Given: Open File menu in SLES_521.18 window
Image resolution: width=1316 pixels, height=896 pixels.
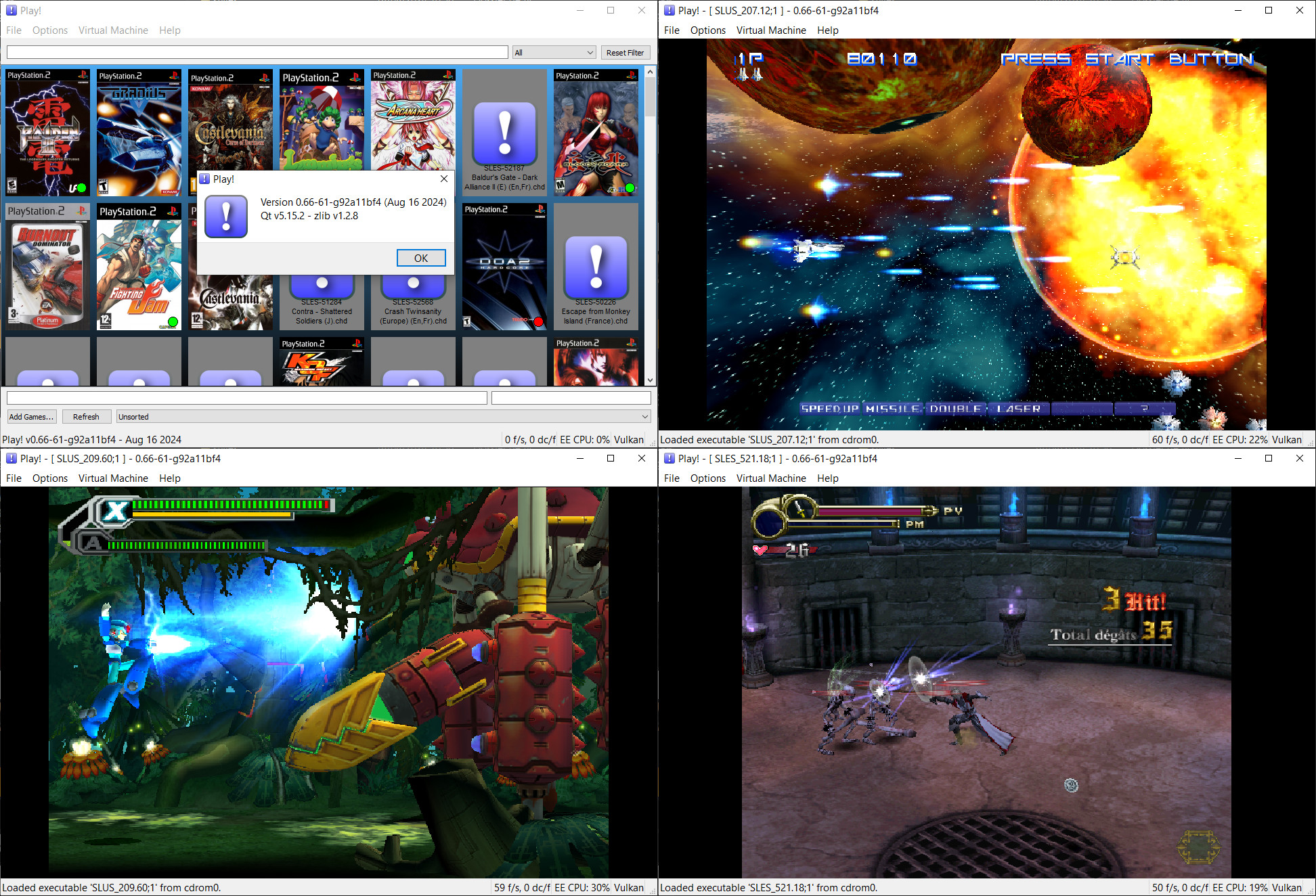Looking at the screenshot, I should pyautogui.click(x=672, y=478).
